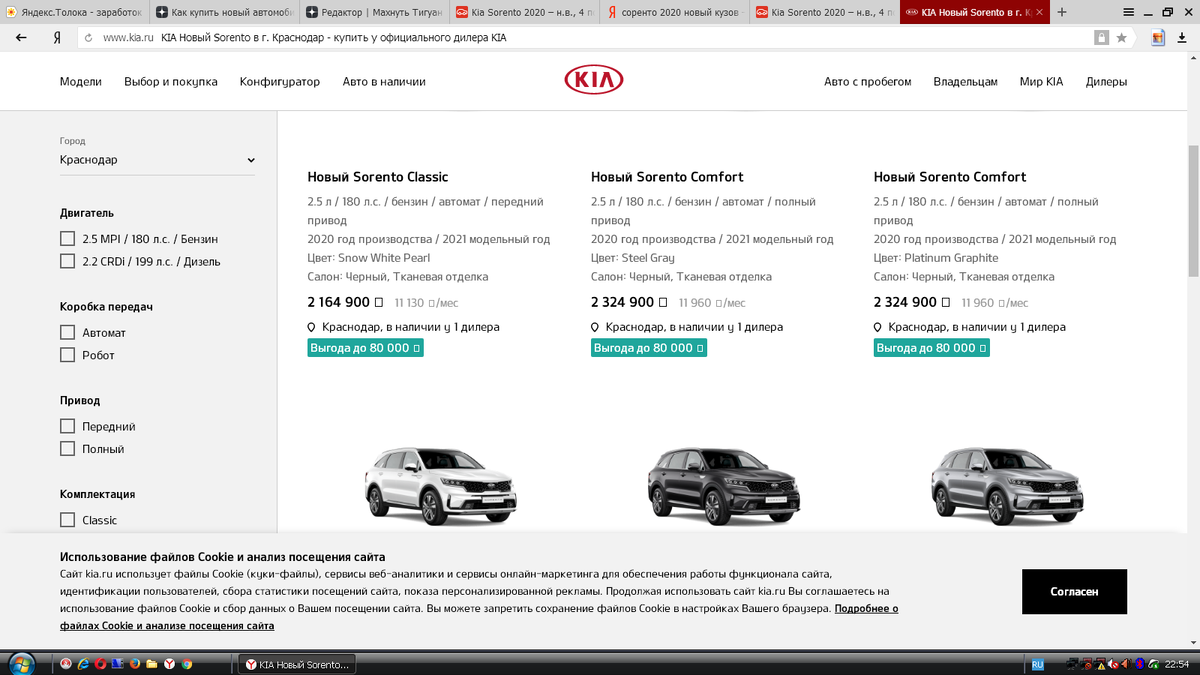Click the KIA logo in site header
This screenshot has height=675, width=1200.
593,80
